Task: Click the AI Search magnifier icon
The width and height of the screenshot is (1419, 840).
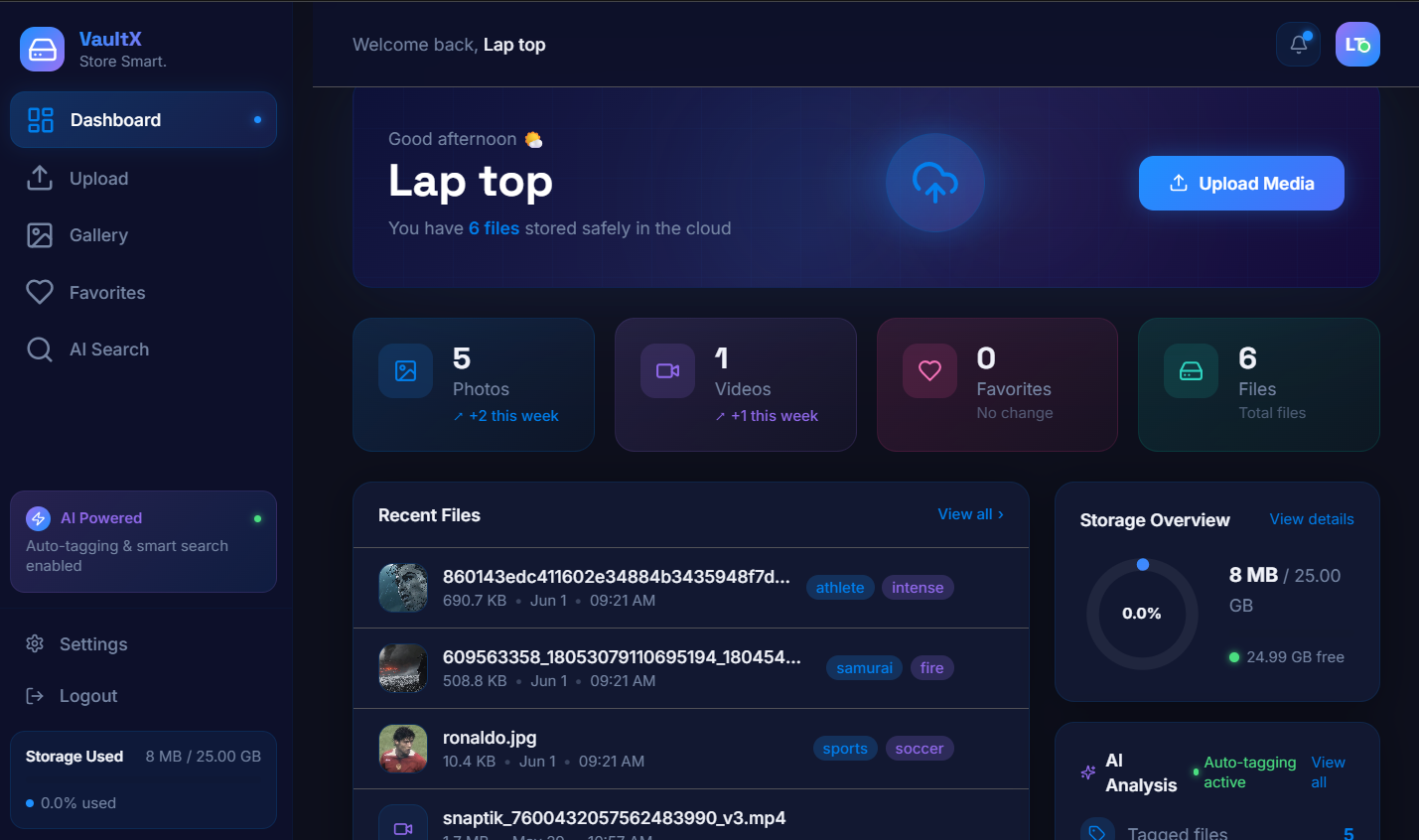Action: (x=40, y=350)
